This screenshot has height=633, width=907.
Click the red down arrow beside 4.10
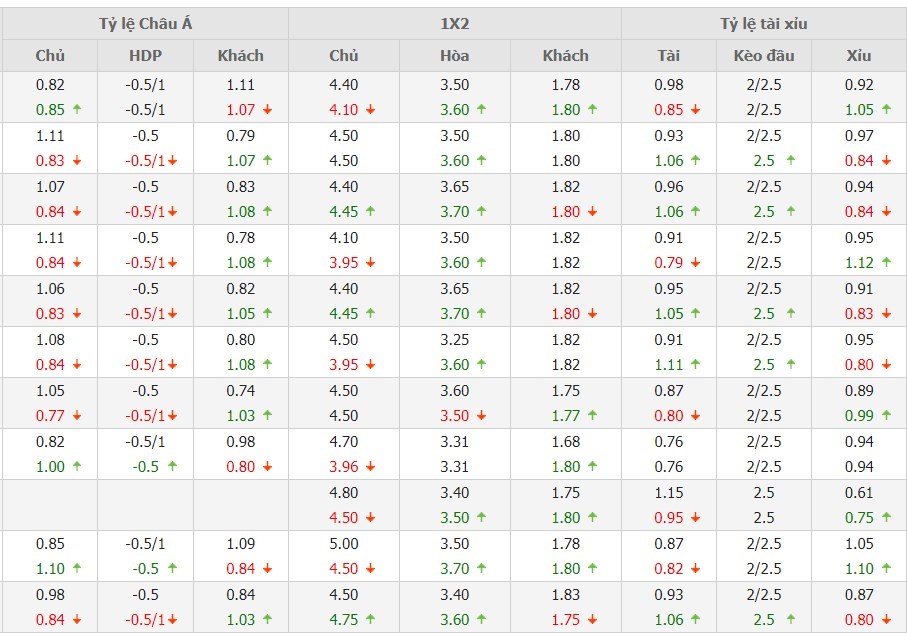pyautogui.click(x=371, y=110)
